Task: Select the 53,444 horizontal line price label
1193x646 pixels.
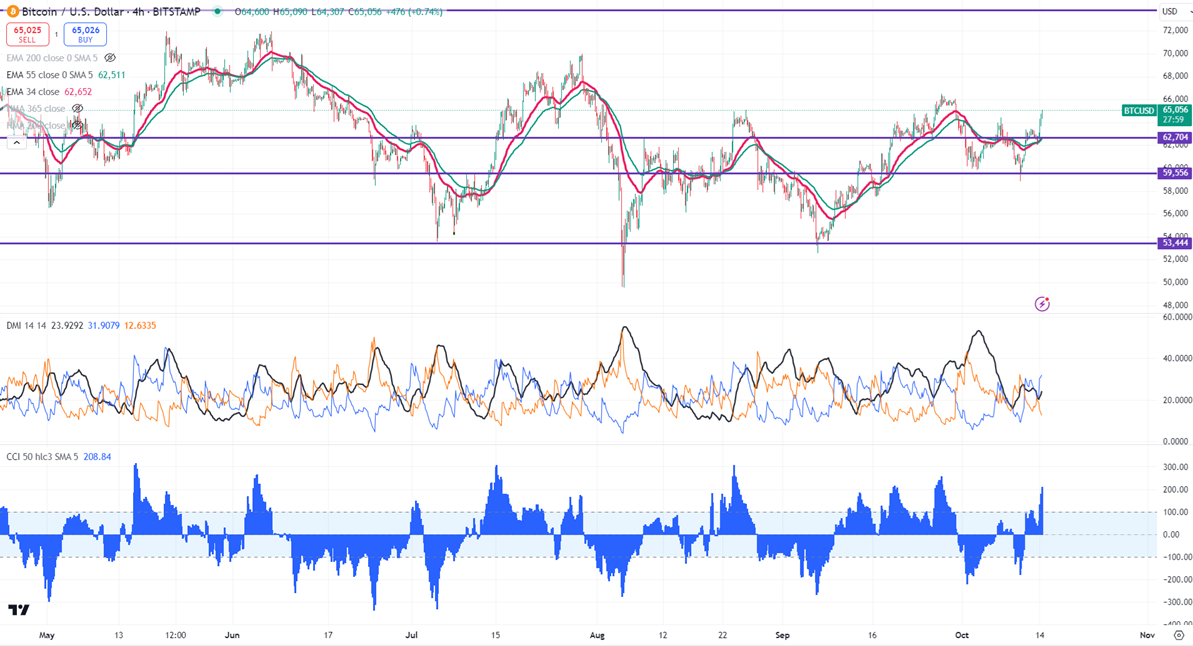Action: [x=1174, y=243]
